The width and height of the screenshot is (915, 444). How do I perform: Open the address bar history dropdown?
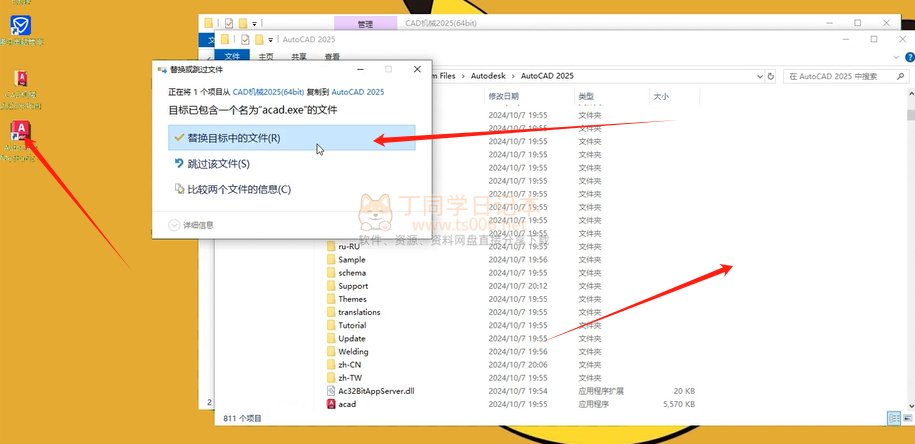[759, 76]
